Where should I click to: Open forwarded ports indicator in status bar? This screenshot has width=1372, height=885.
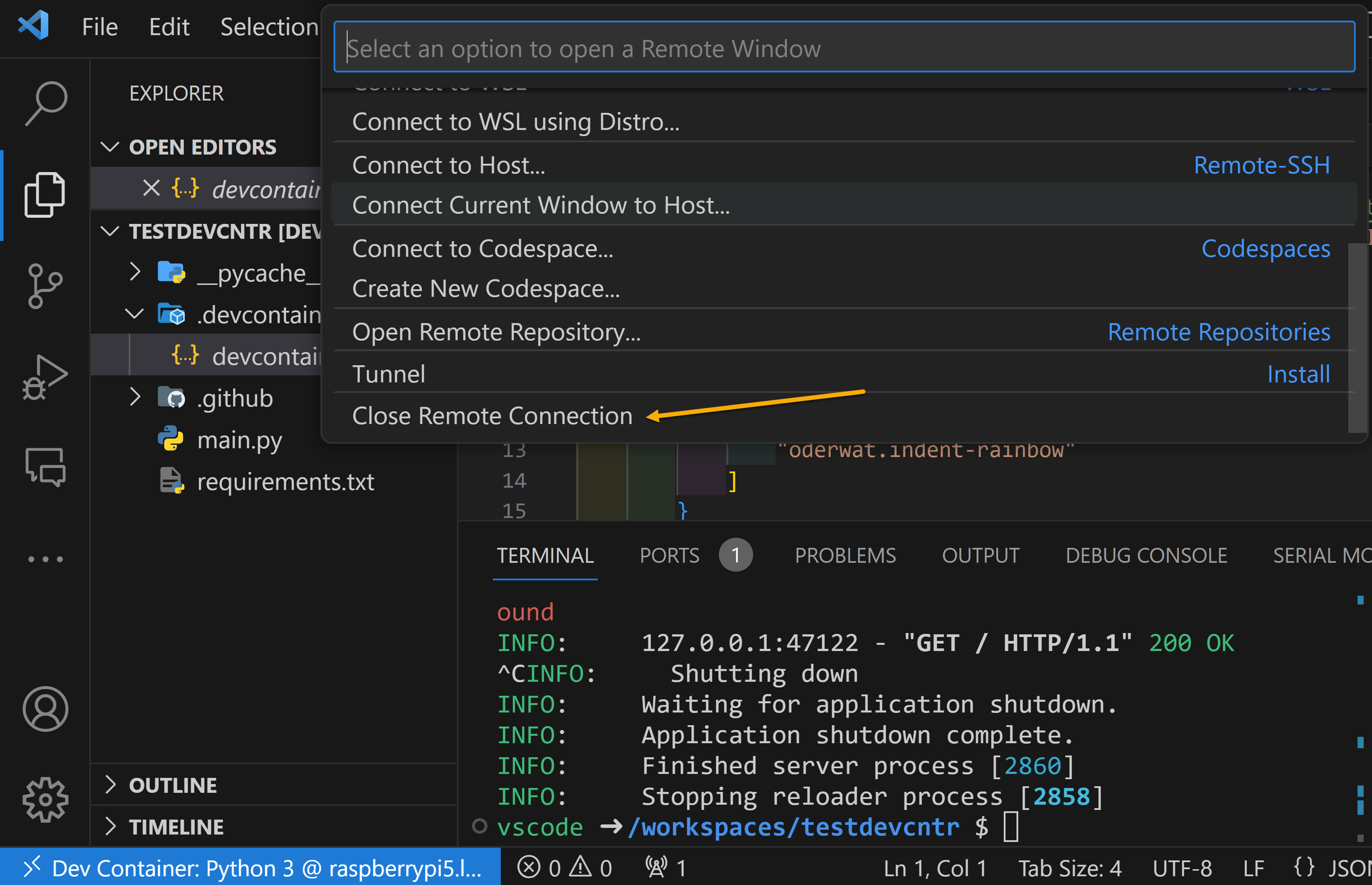[x=665, y=867]
